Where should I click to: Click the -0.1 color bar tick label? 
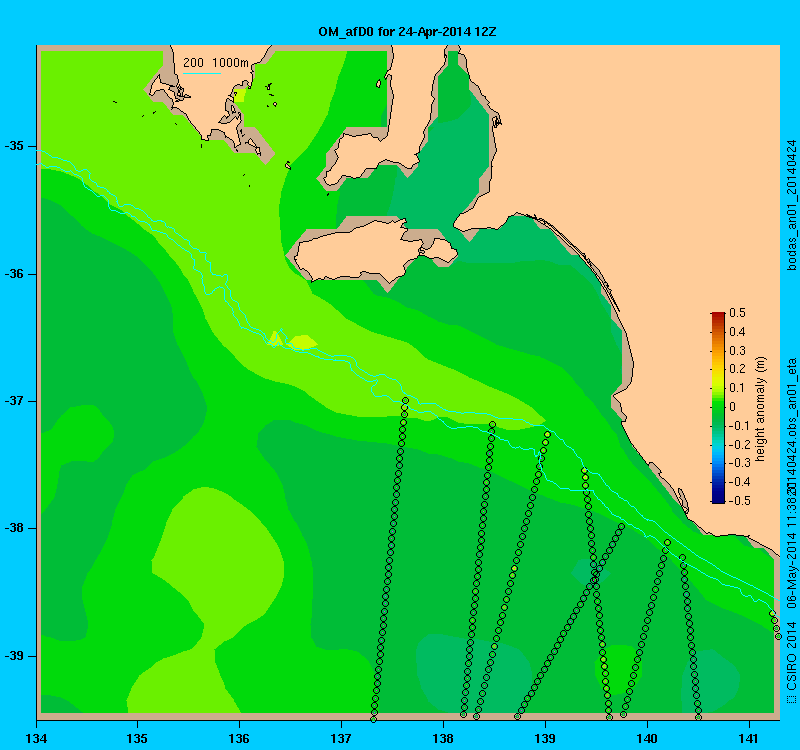coord(739,426)
